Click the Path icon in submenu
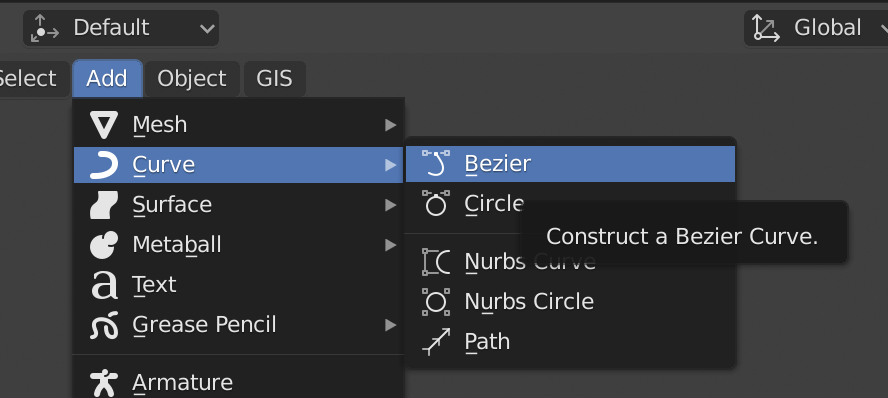Screen dimensions: 888x398 (436, 342)
